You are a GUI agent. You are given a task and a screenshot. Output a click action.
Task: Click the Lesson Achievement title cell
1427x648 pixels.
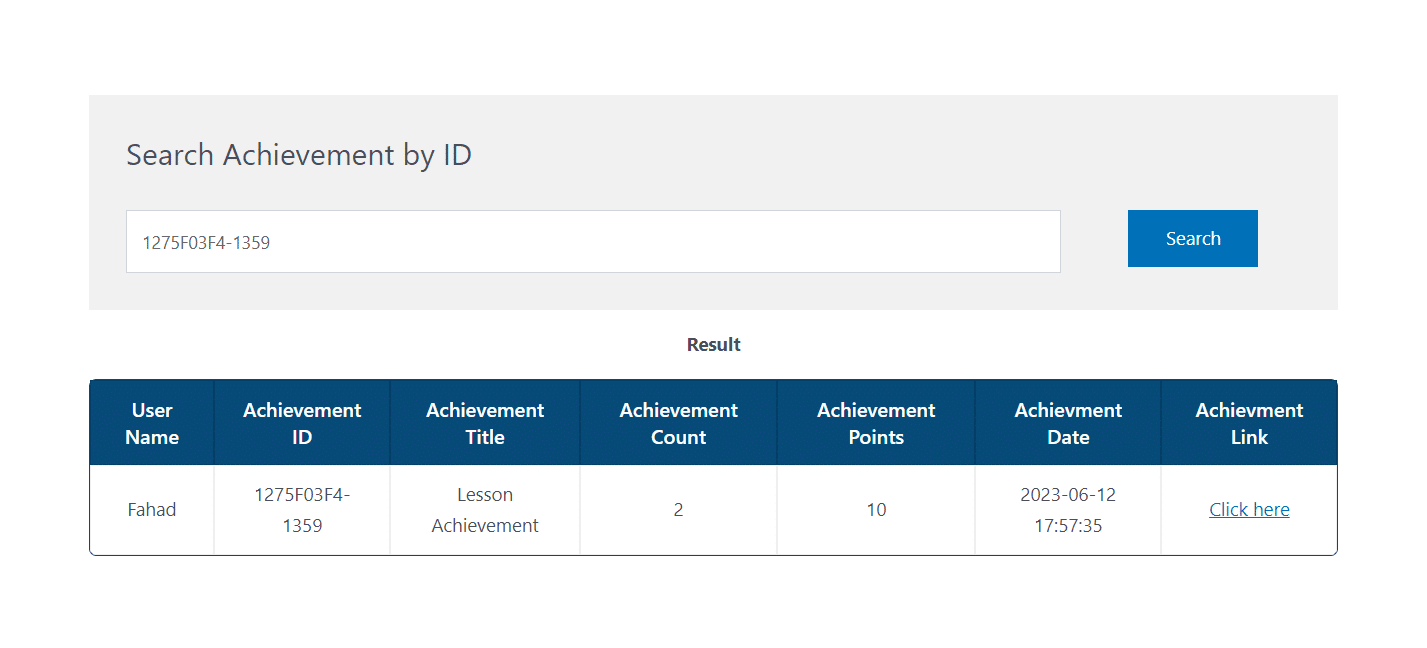click(x=485, y=510)
